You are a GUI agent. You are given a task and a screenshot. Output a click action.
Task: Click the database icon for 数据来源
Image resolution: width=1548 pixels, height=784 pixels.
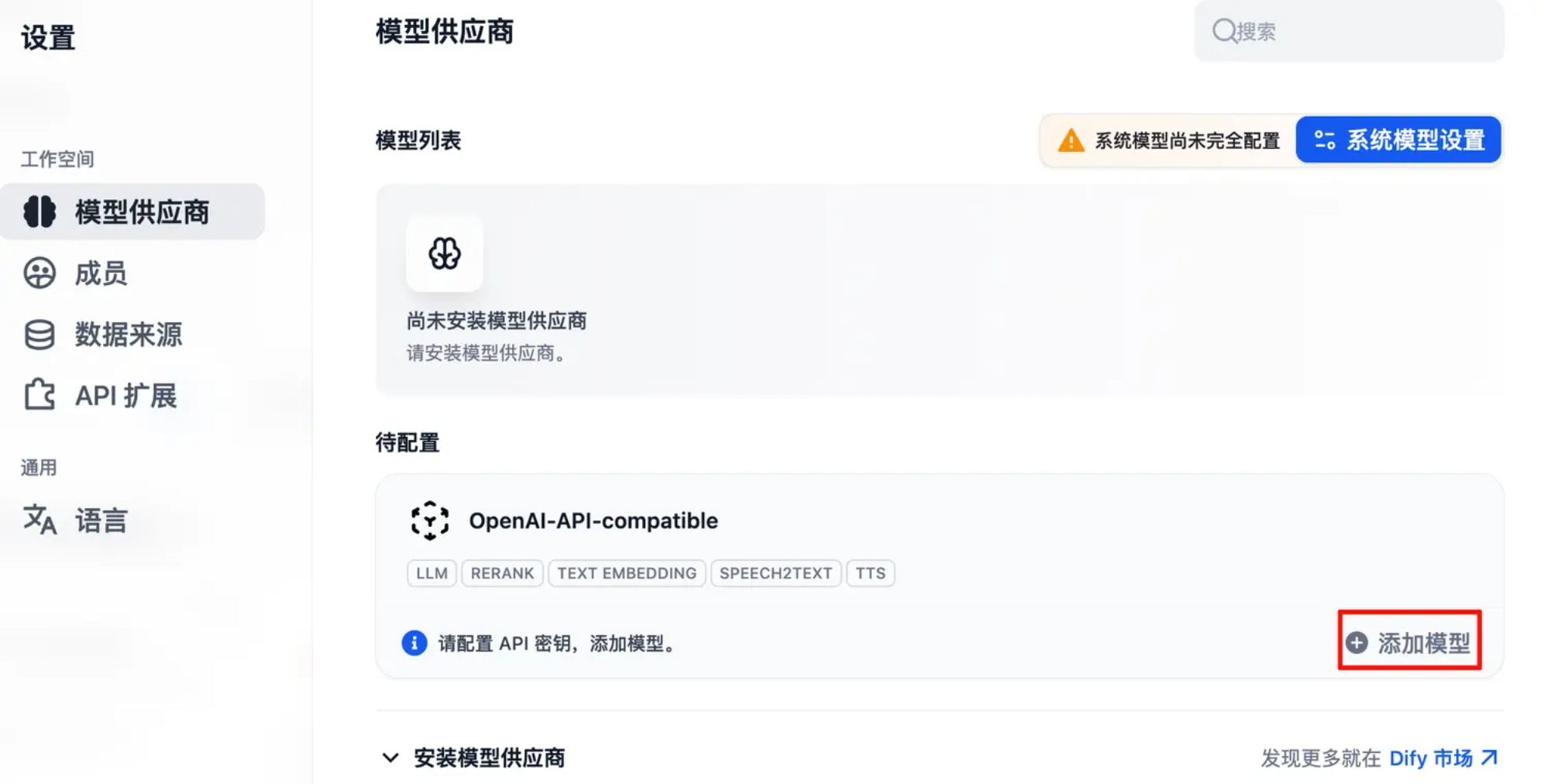(x=40, y=335)
